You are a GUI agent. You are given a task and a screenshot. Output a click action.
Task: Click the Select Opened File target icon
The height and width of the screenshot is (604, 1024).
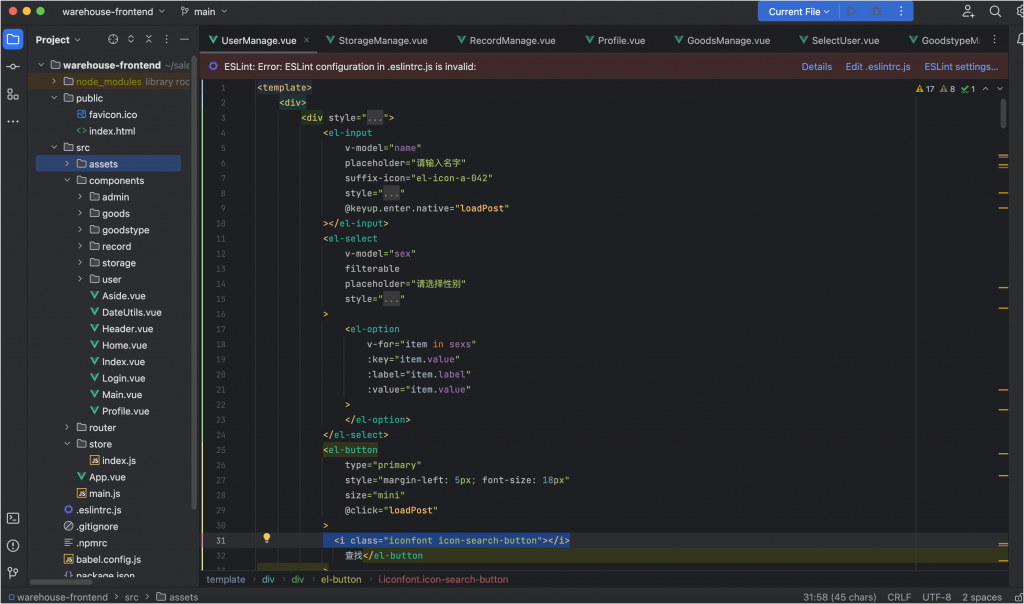(x=113, y=40)
